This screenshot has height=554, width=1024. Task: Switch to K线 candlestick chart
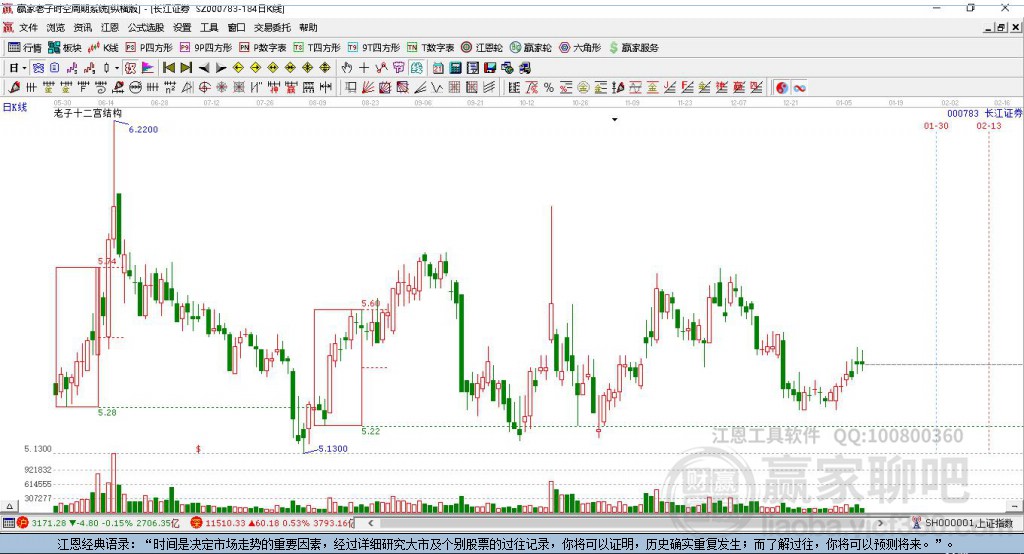[x=103, y=48]
